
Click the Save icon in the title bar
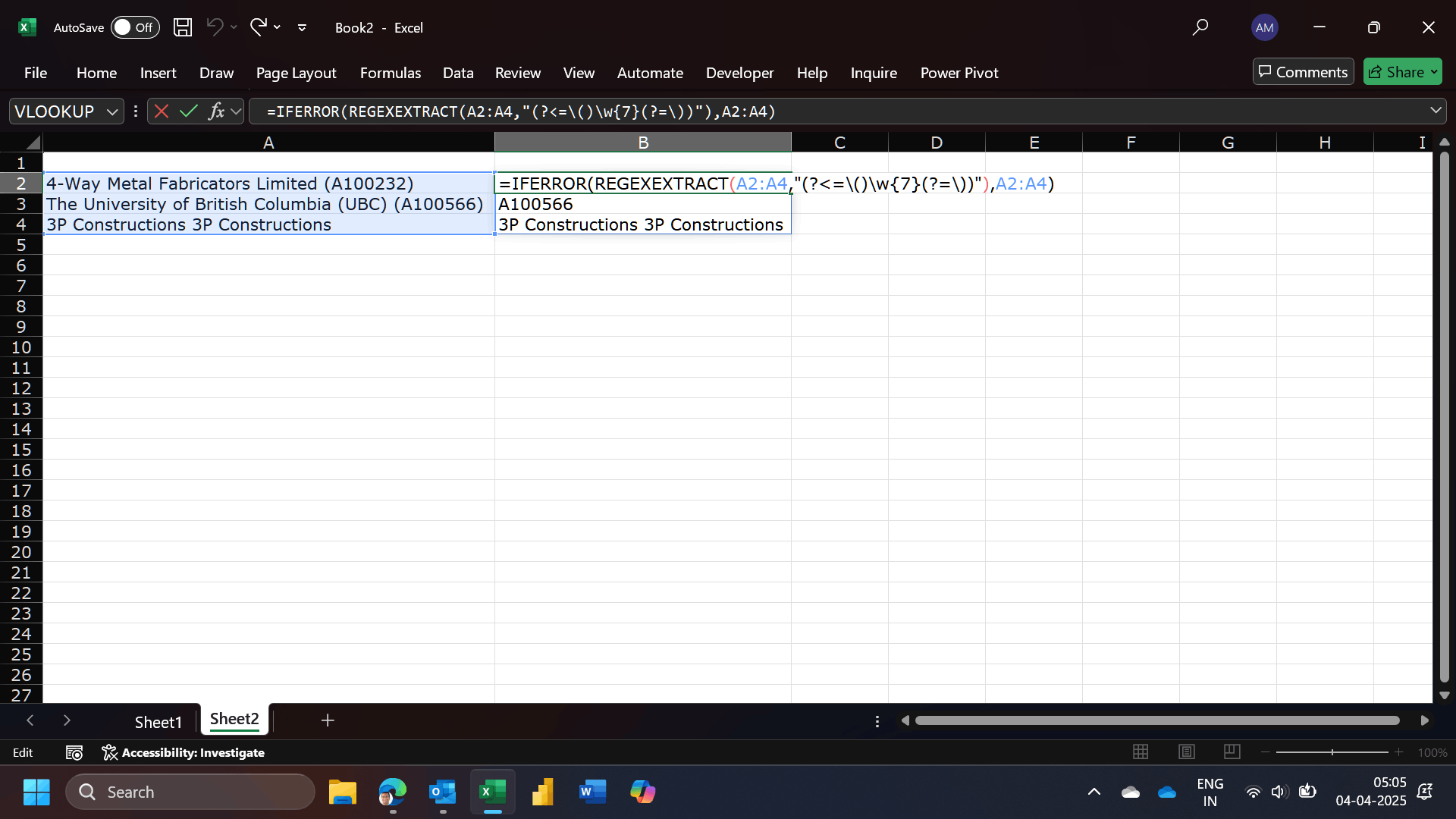pyautogui.click(x=183, y=27)
